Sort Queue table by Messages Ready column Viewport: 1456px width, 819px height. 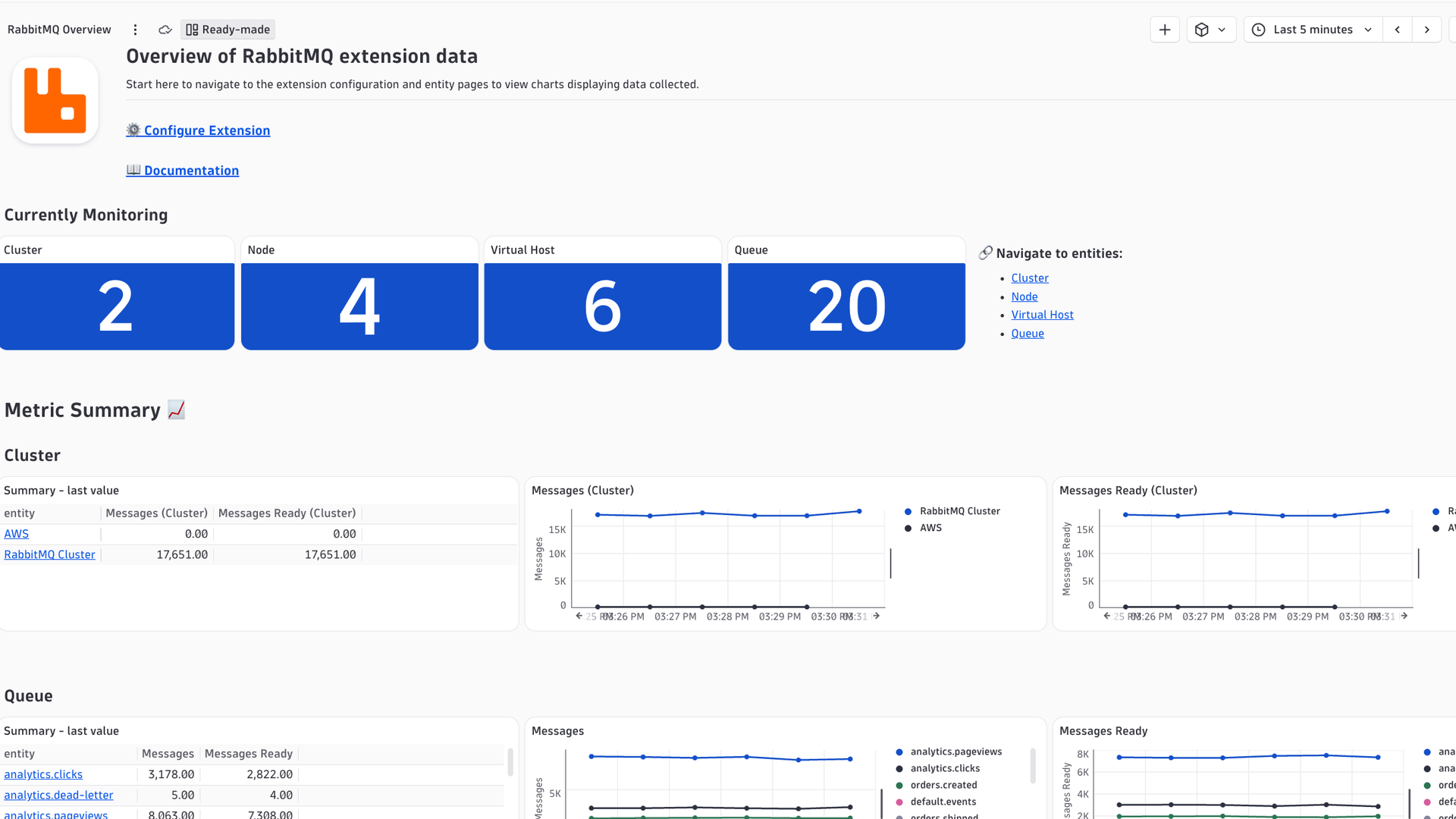point(248,754)
